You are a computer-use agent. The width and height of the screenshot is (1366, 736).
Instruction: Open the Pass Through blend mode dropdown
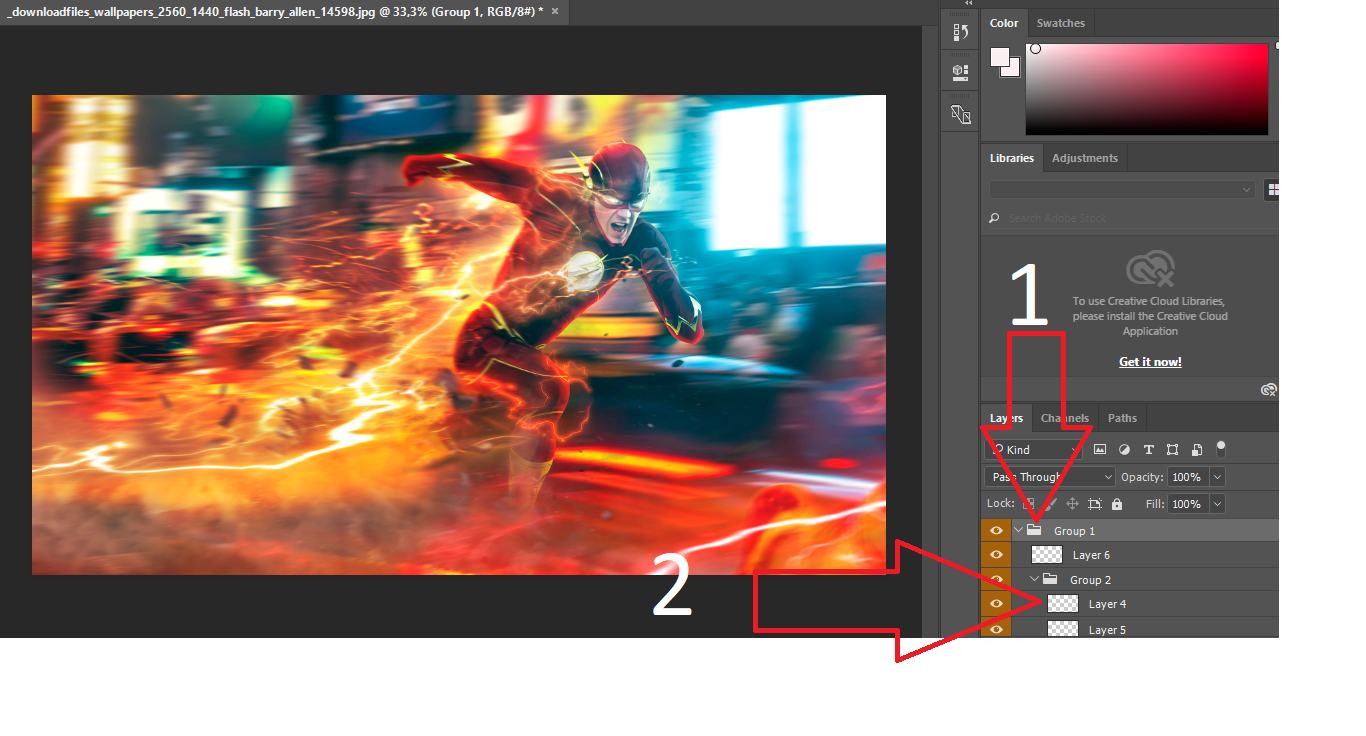click(1049, 477)
